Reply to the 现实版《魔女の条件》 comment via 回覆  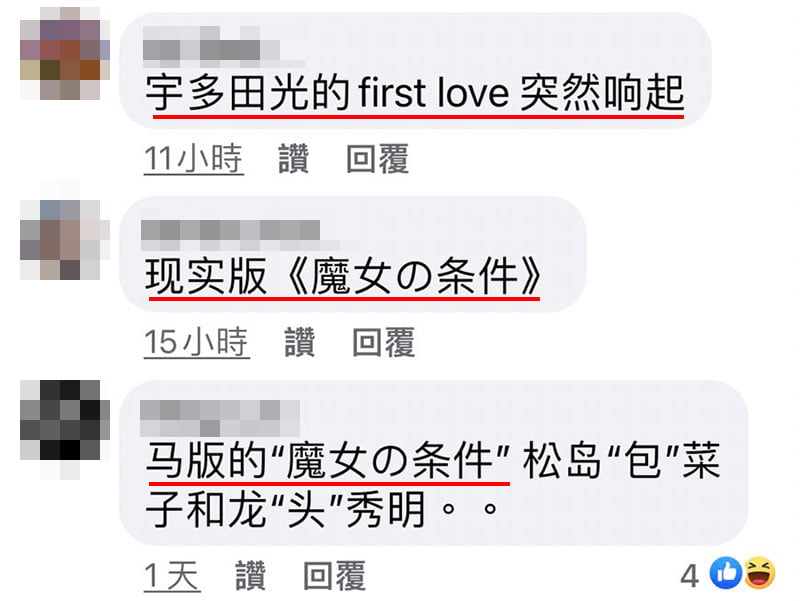[x=383, y=343]
